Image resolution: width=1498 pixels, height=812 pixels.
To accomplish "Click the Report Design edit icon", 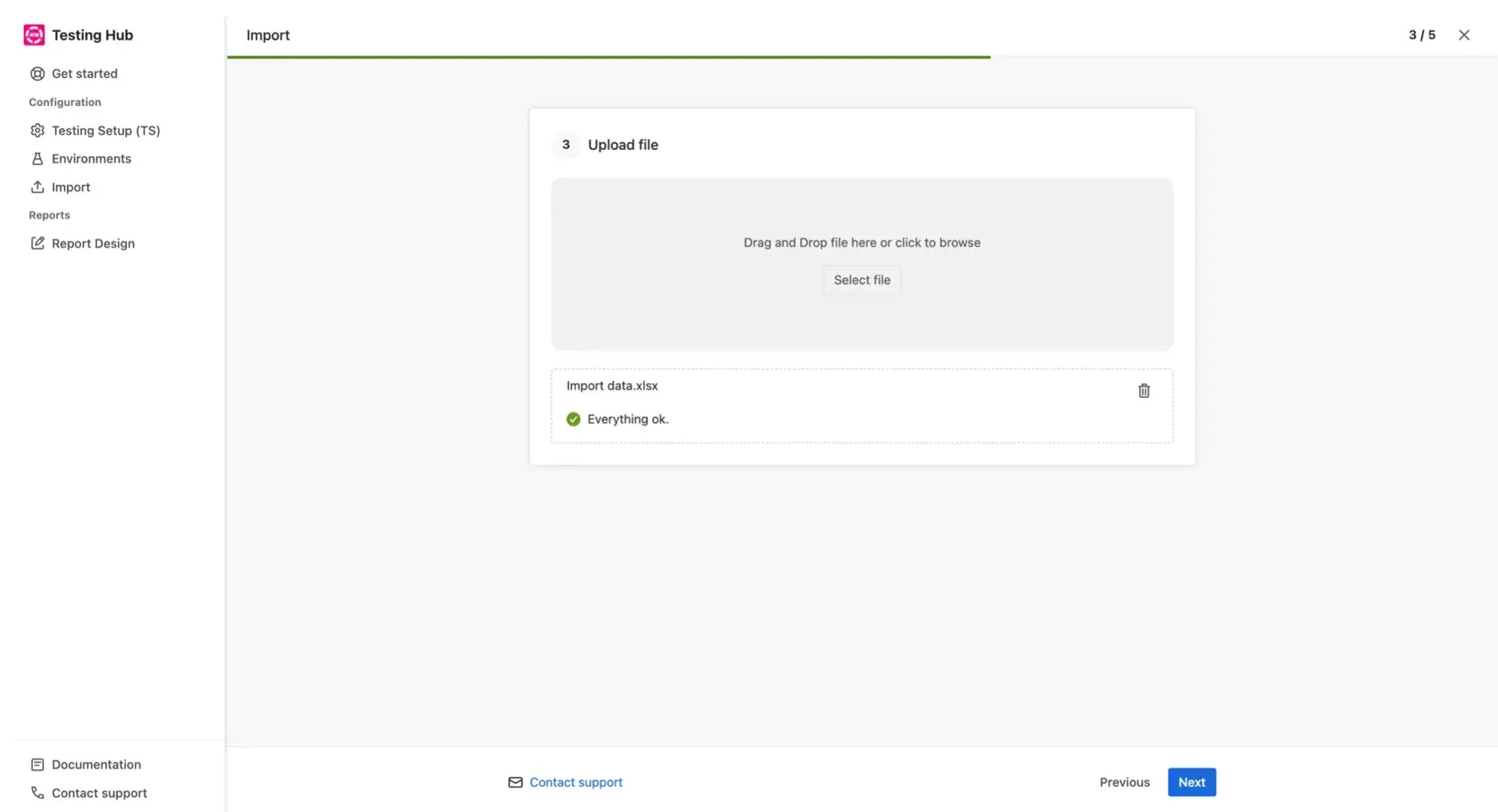I will tap(37, 242).
